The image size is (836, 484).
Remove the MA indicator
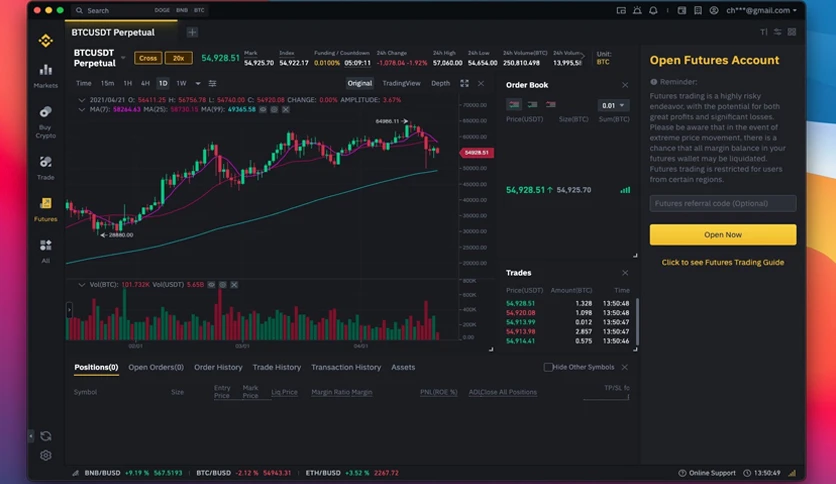pos(286,109)
